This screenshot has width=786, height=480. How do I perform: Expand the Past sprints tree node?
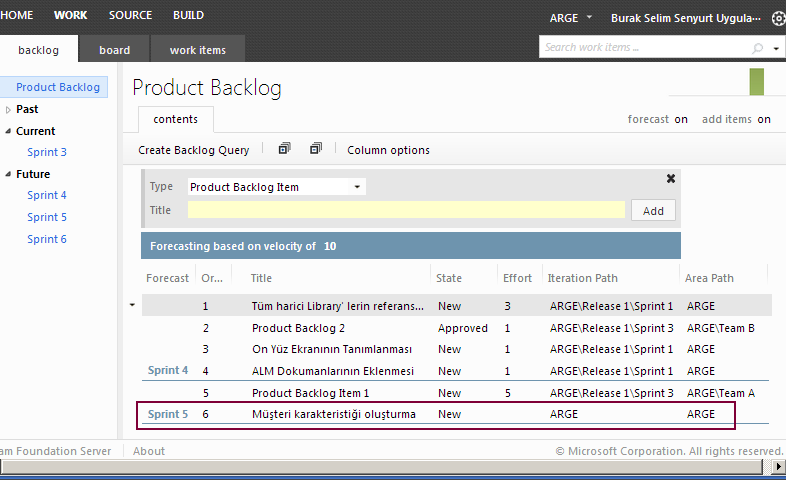(x=8, y=110)
